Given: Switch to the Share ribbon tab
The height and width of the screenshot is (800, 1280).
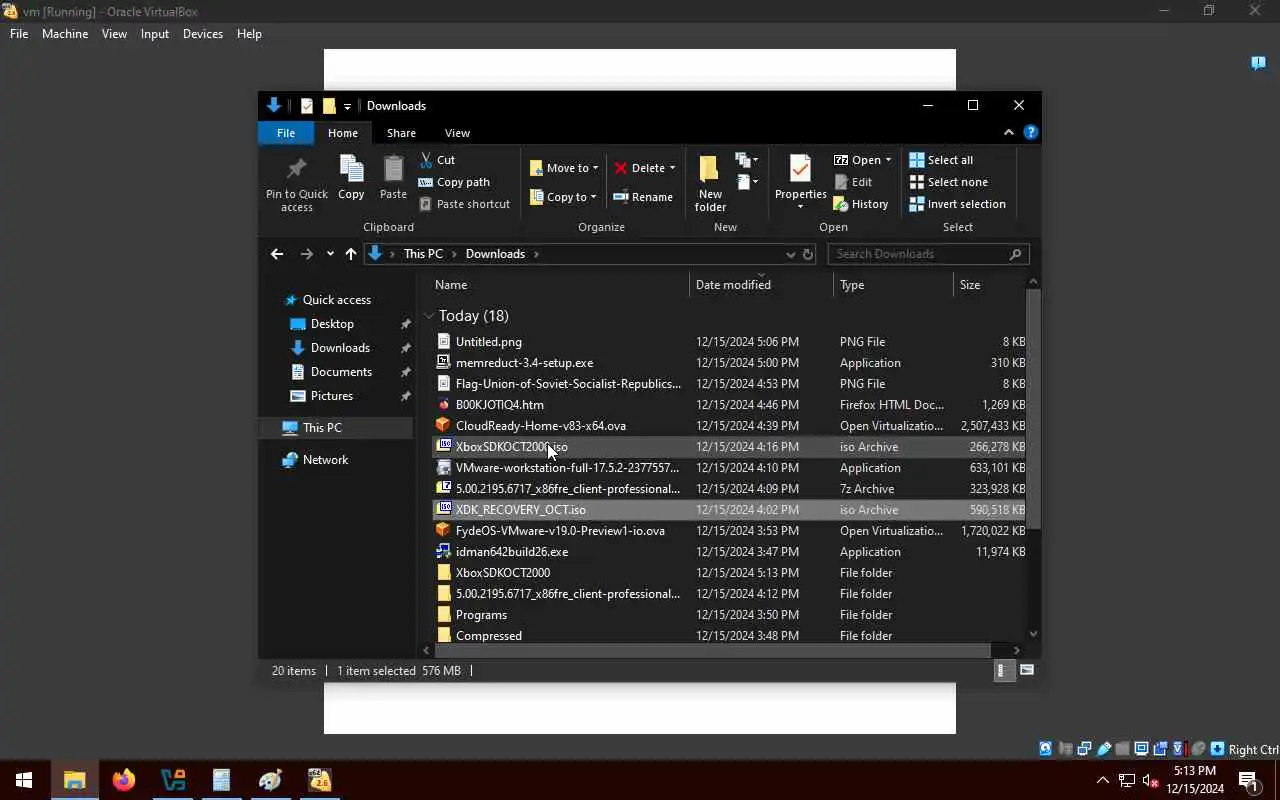Looking at the screenshot, I should [401, 133].
